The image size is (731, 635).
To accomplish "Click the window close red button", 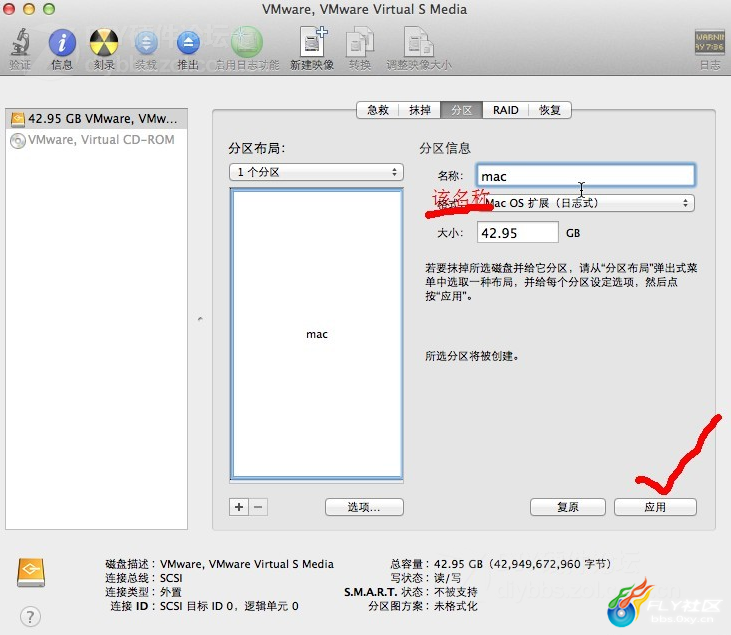I will [9, 9].
